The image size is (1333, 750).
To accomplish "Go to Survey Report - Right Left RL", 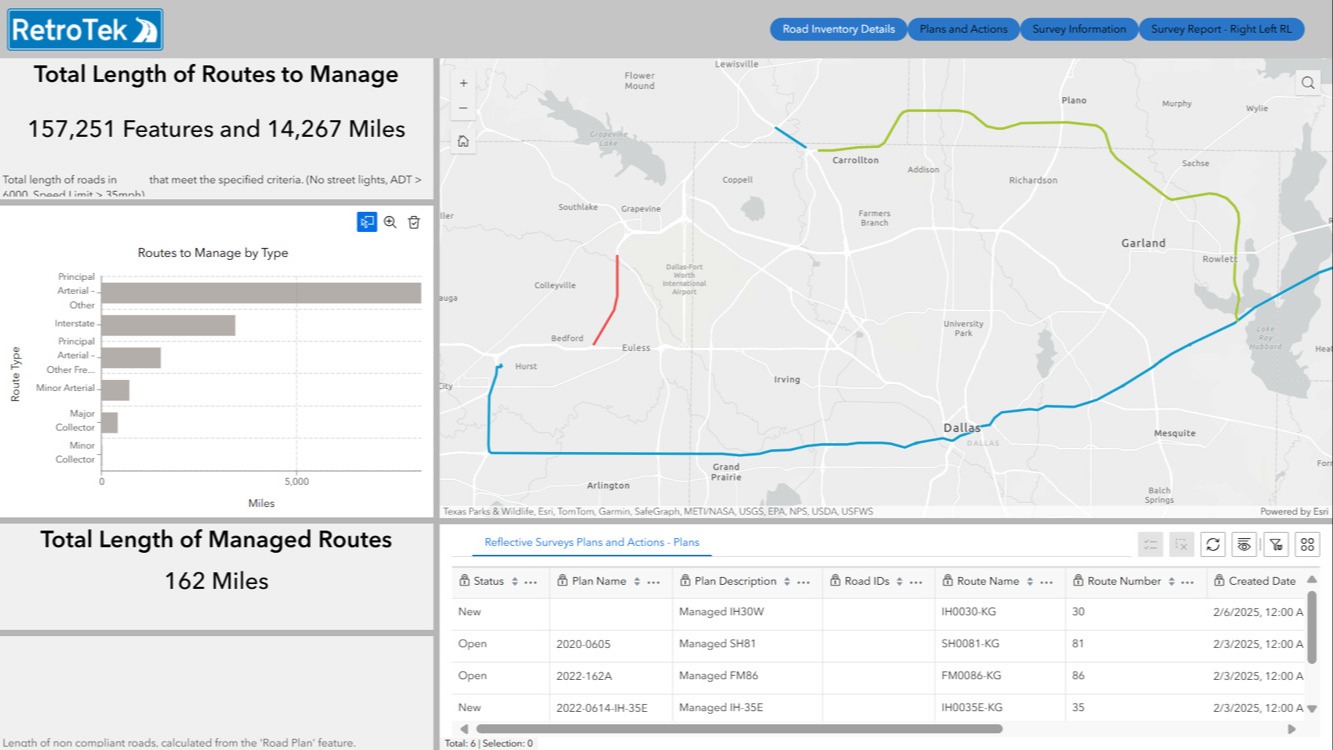I will [x=1221, y=29].
